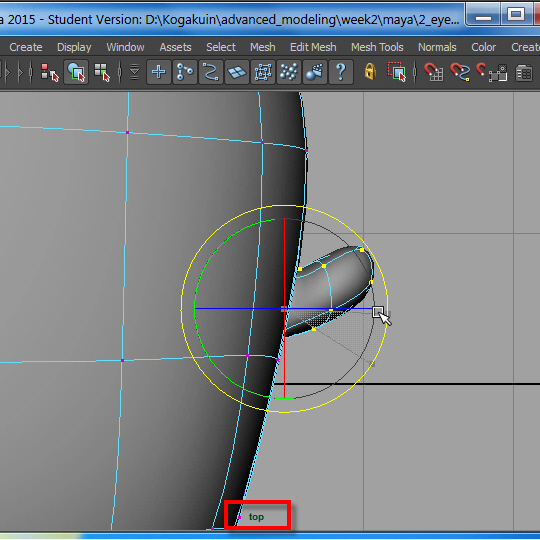Switch to select by component type mode
540x540 pixels.
102,72
